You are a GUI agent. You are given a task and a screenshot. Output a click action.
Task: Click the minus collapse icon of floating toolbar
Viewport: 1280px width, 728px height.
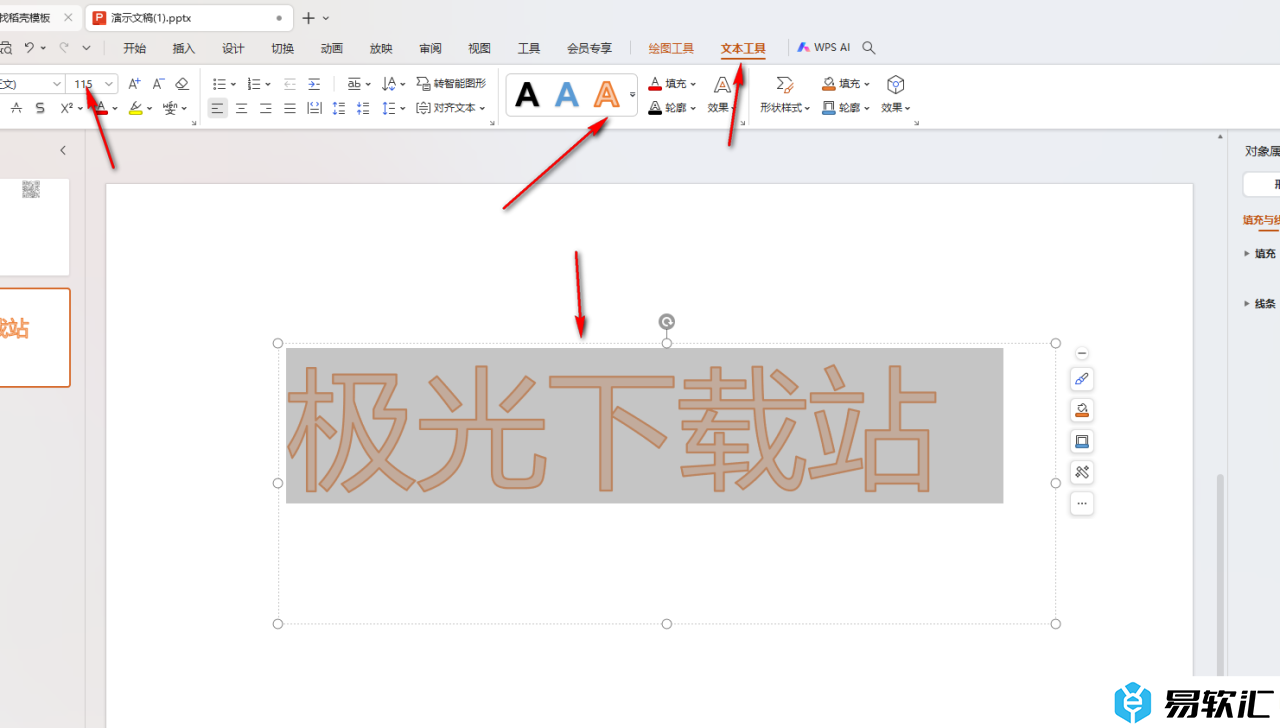point(1082,353)
